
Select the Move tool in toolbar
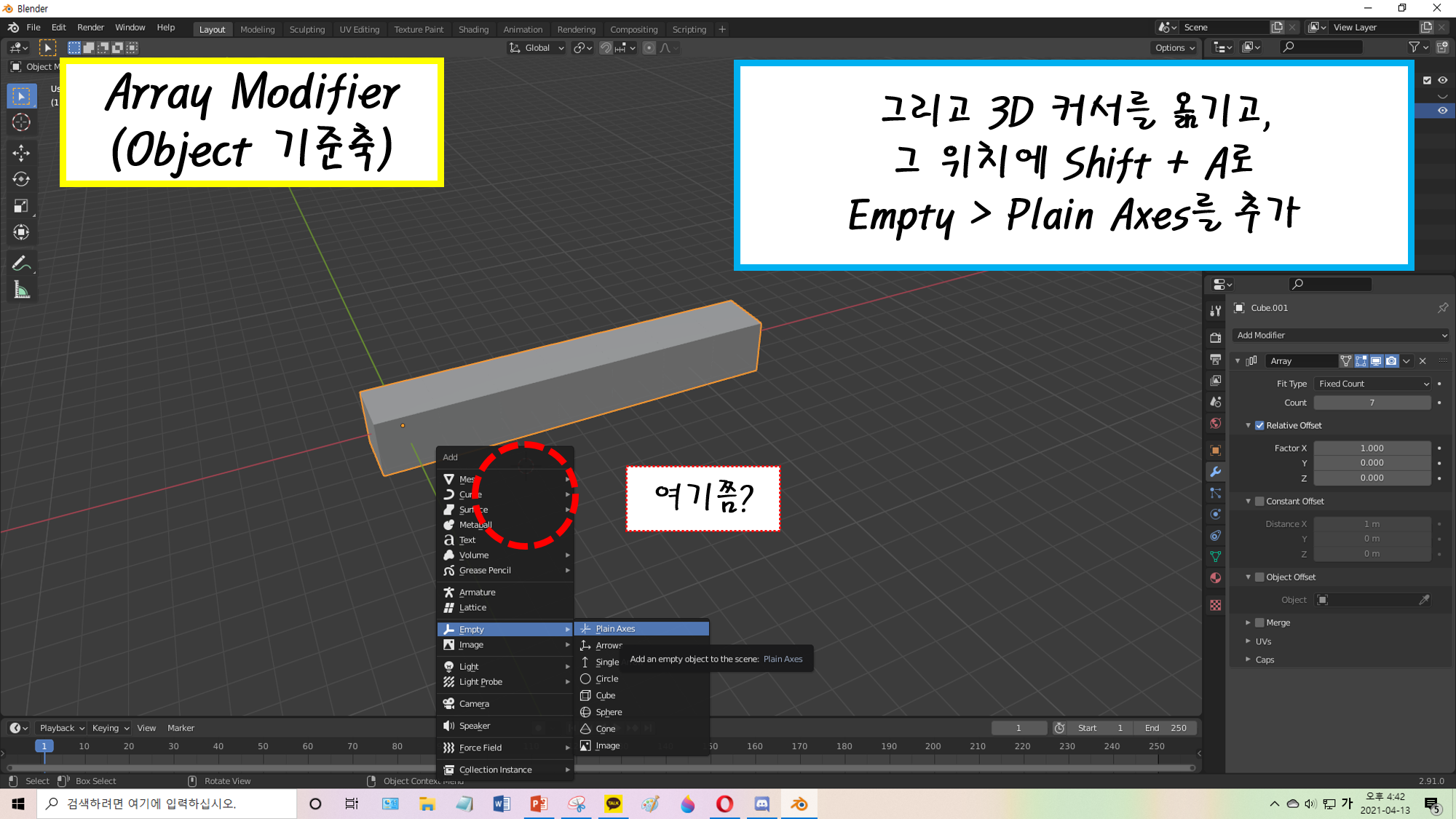point(21,152)
